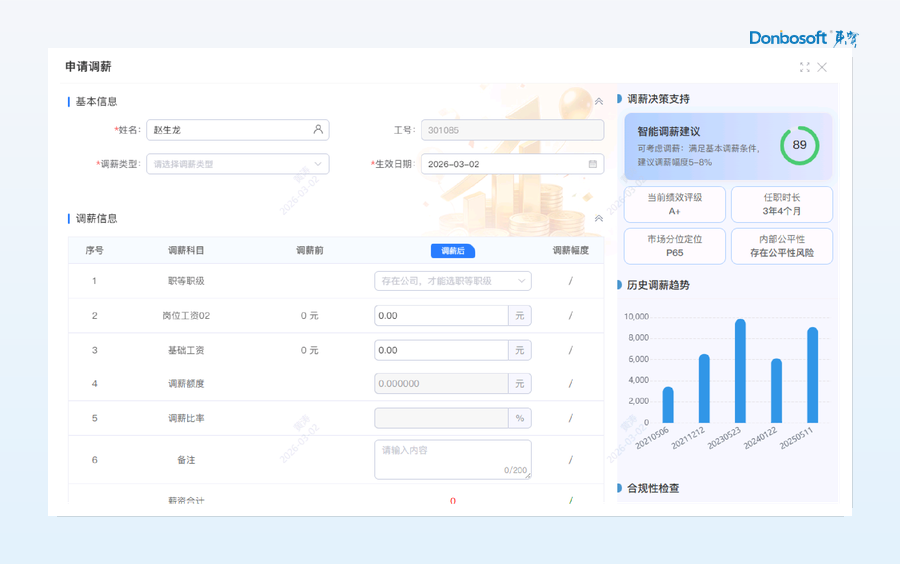Click the 姓名 input field with 赵生龙
The width and height of the screenshot is (900, 564).
[x=238, y=130]
